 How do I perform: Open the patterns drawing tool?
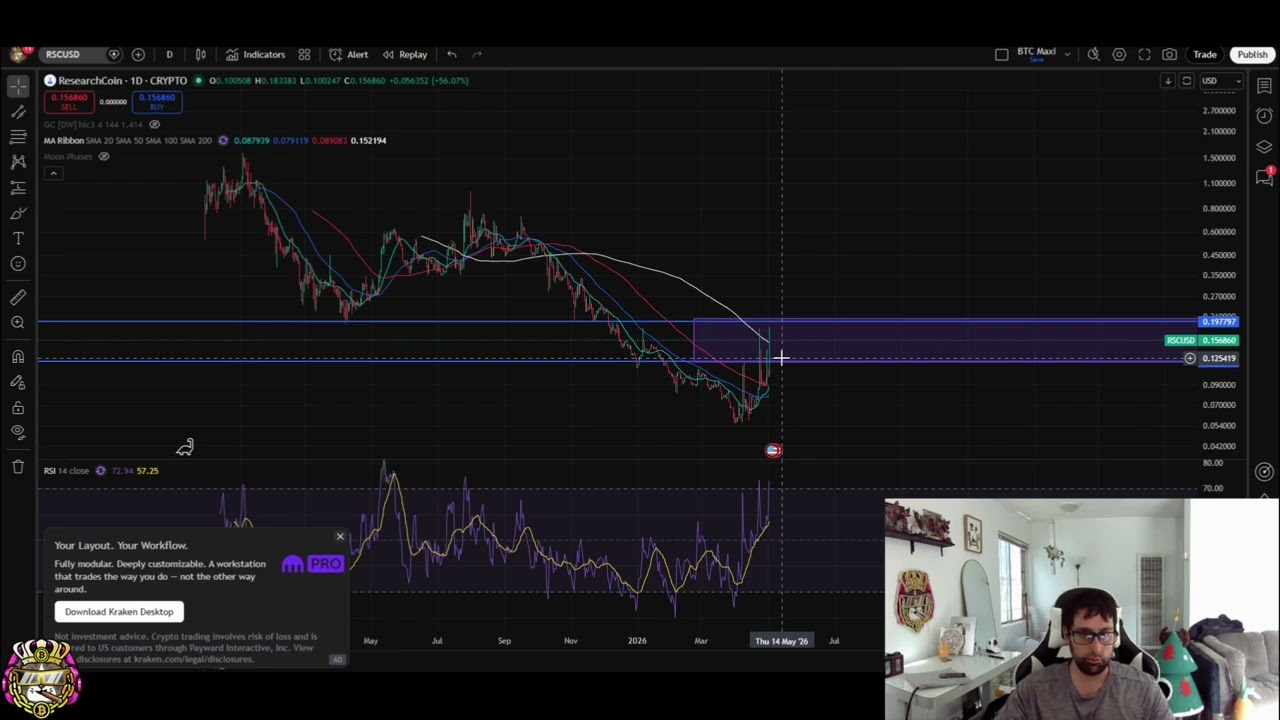(x=18, y=161)
